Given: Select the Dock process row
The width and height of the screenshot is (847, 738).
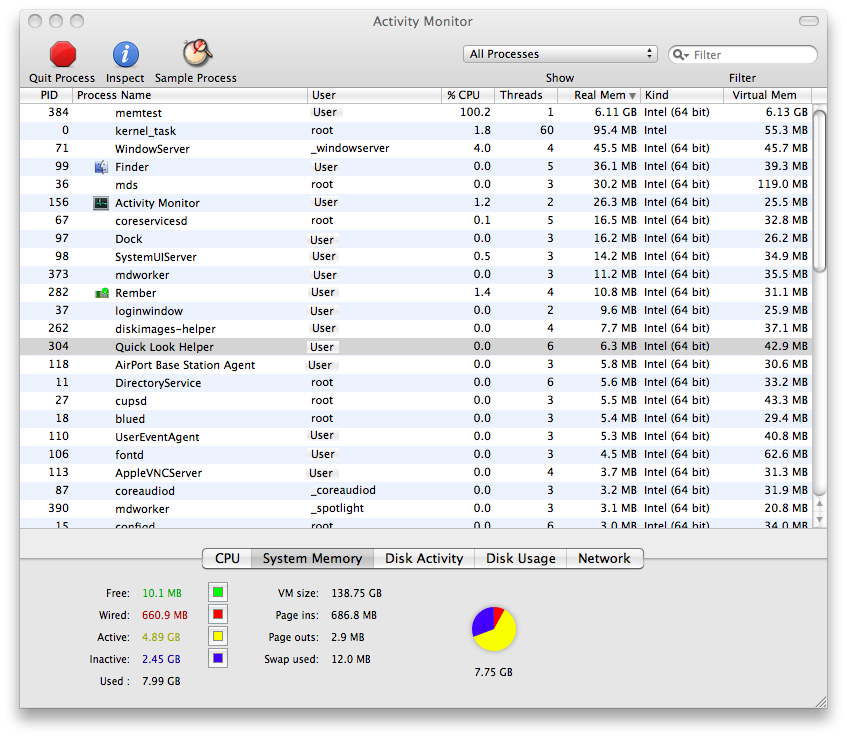Looking at the screenshot, I should click(416, 239).
